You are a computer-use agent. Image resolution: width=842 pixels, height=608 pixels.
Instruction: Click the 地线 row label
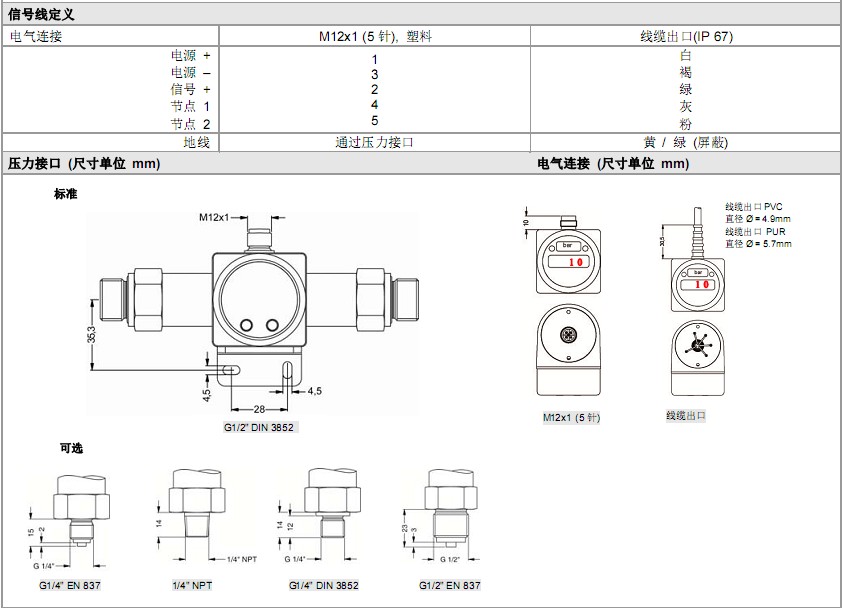pyautogui.click(x=197, y=142)
